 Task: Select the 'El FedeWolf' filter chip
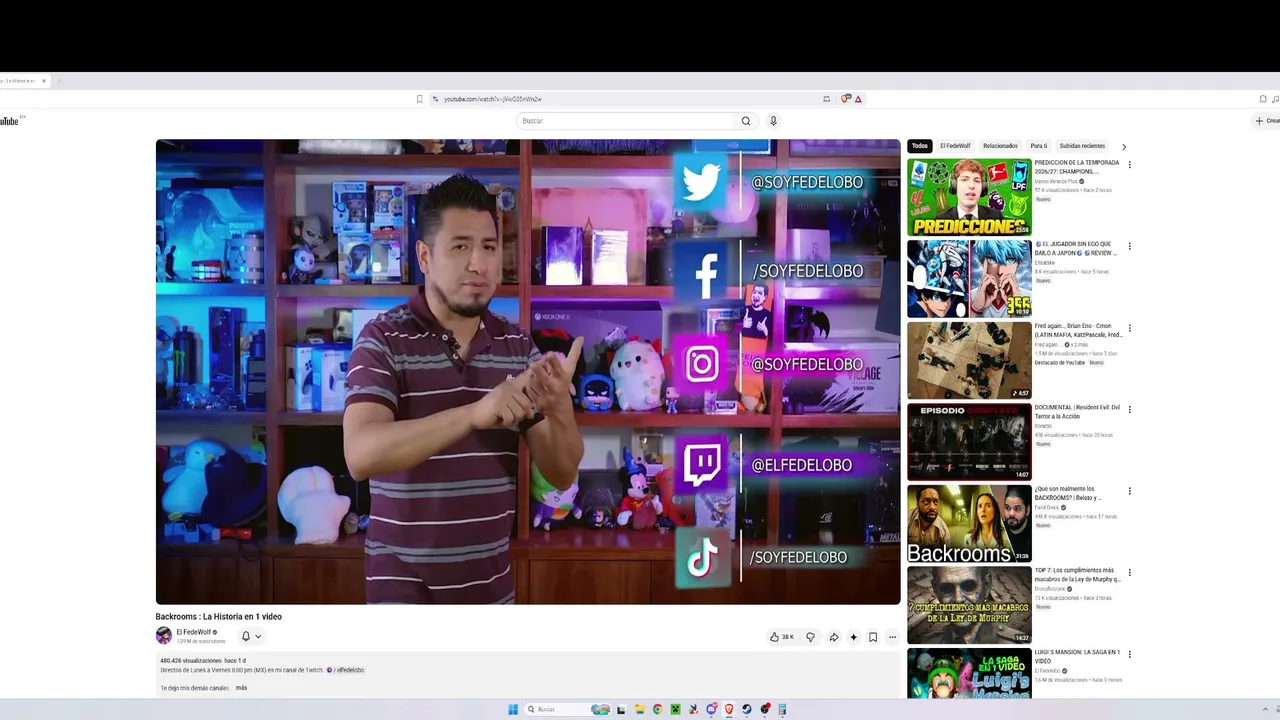tap(955, 146)
